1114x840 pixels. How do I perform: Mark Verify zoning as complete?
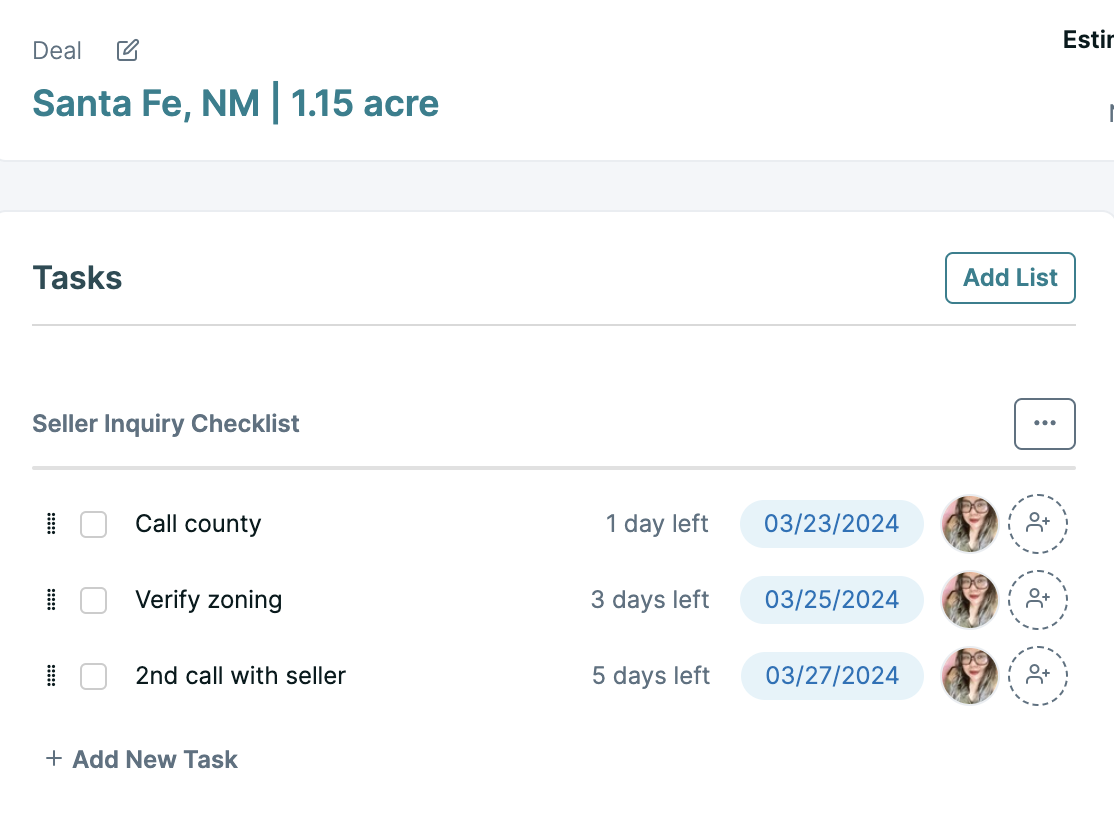click(x=93, y=601)
